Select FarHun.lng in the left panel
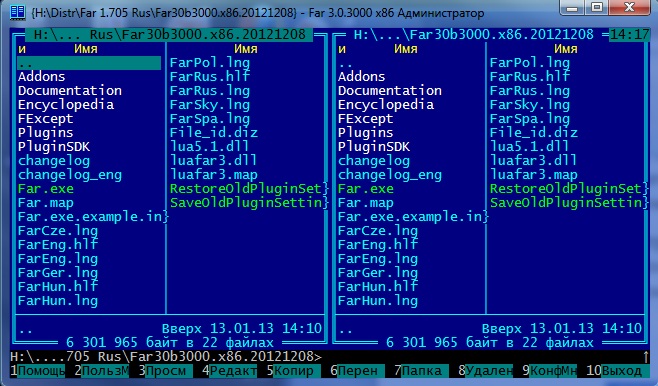Image resolution: width=658 pixels, height=386 pixels. point(57,301)
